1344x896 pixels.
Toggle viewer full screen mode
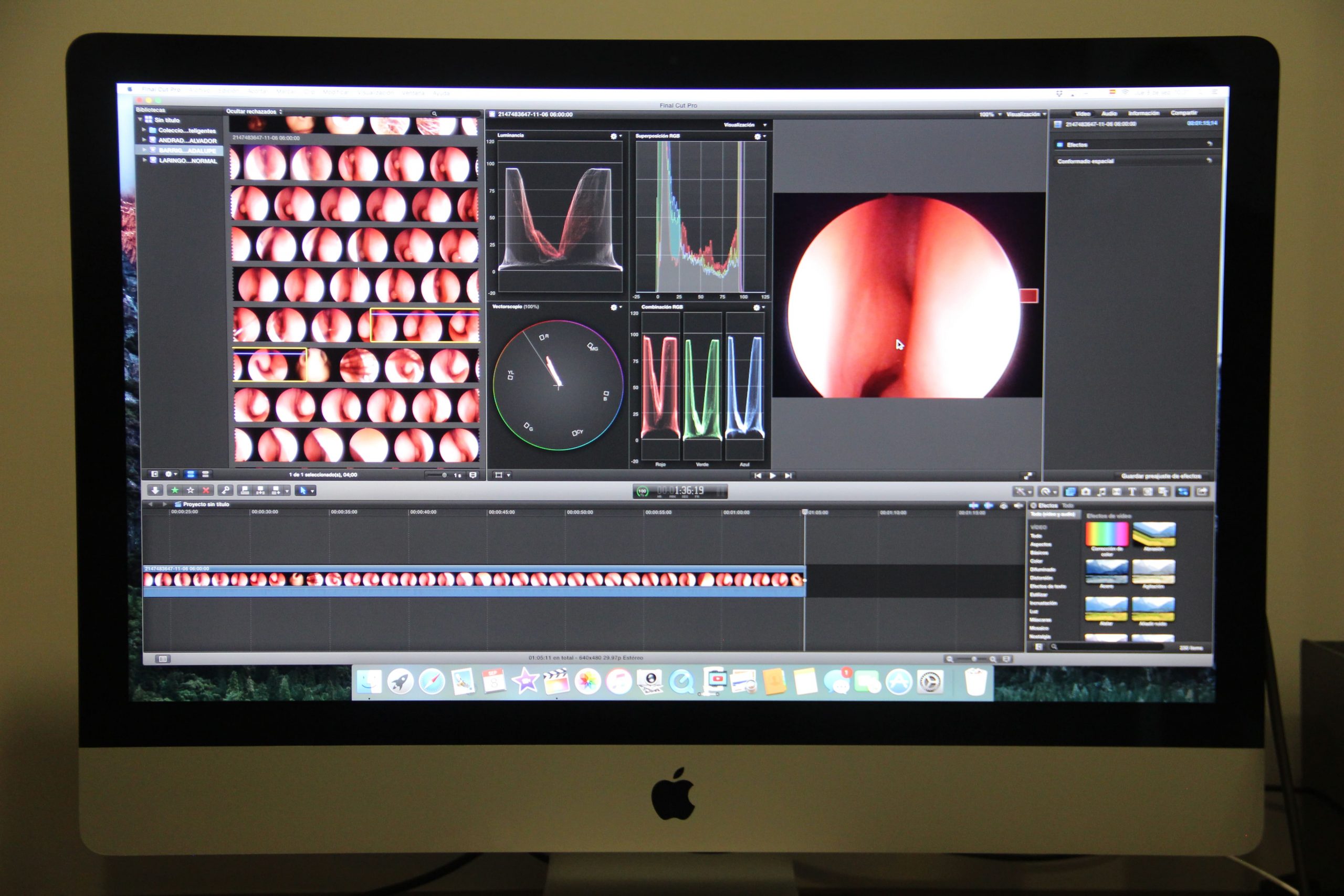pyautogui.click(x=1028, y=476)
